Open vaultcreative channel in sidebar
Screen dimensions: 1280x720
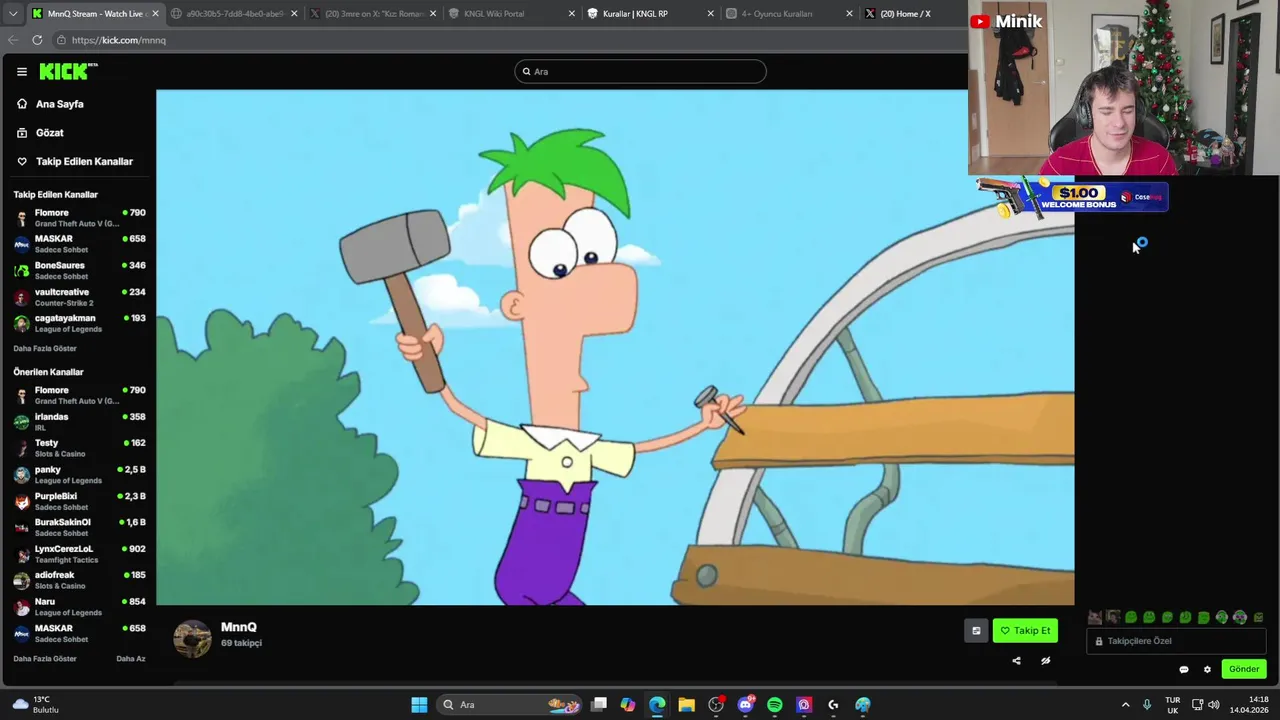click(x=80, y=297)
